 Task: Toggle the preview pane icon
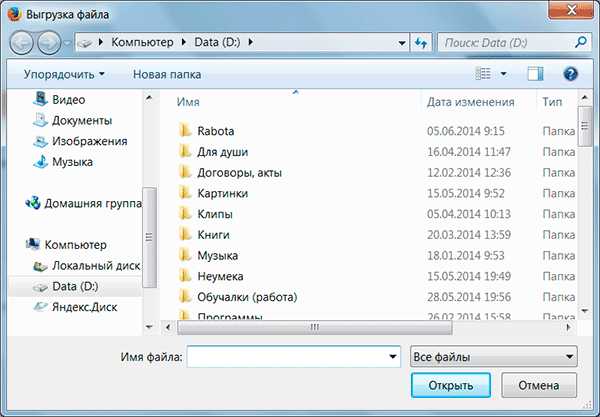click(535, 74)
